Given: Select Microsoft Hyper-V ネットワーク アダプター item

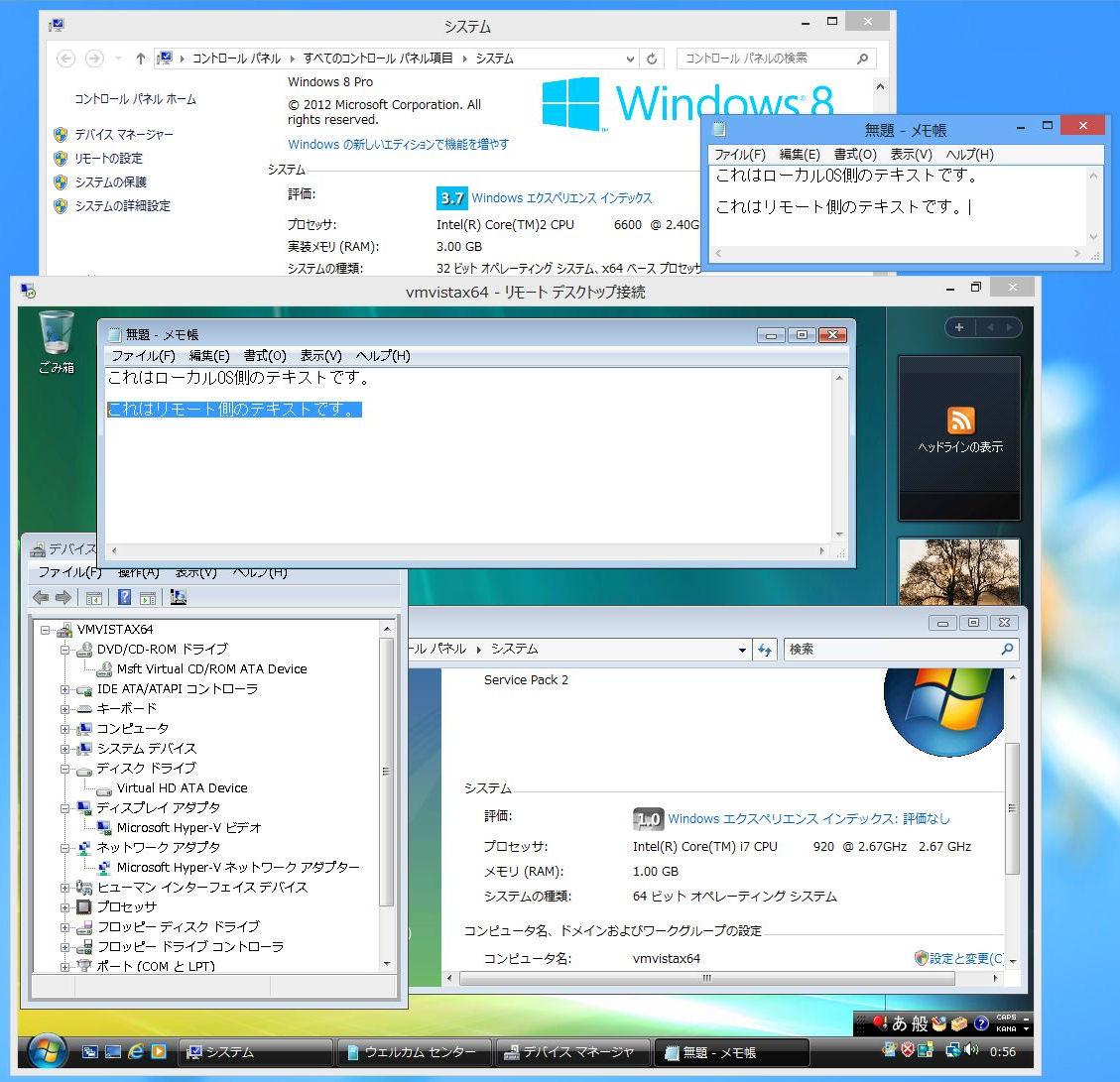Looking at the screenshot, I should [x=238, y=867].
